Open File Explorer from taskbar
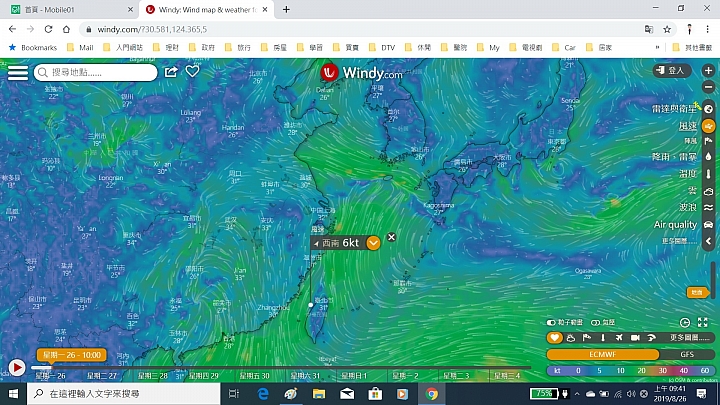The width and height of the screenshot is (720, 405). (319, 394)
